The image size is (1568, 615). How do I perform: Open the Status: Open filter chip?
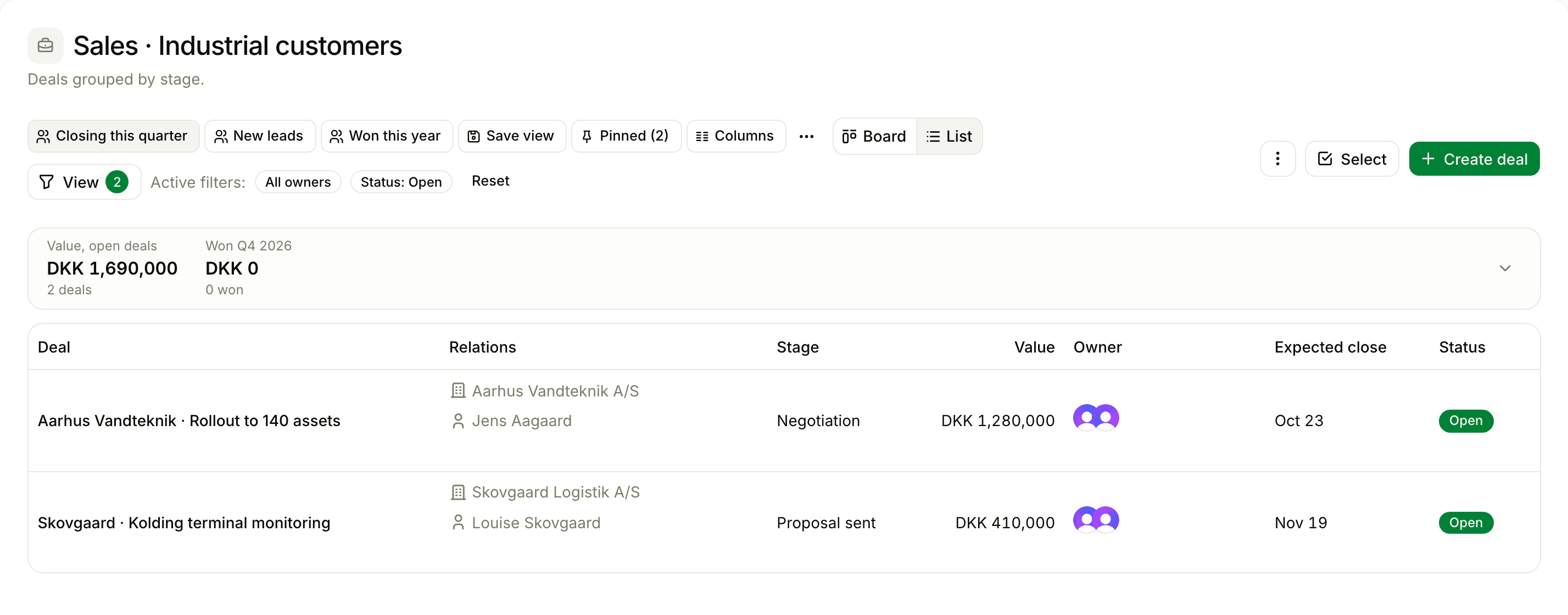tap(401, 182)
